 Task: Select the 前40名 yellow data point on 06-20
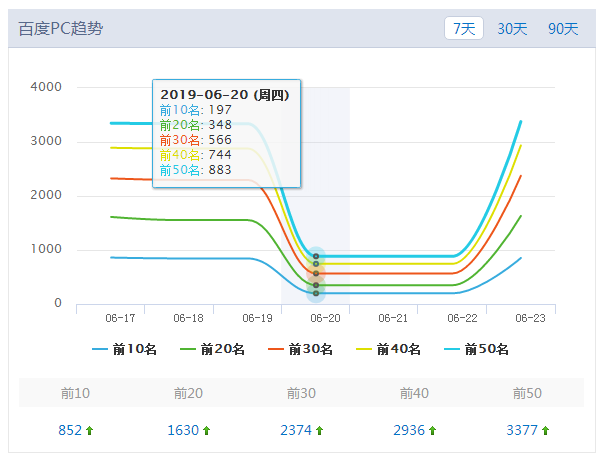(316, 264)
